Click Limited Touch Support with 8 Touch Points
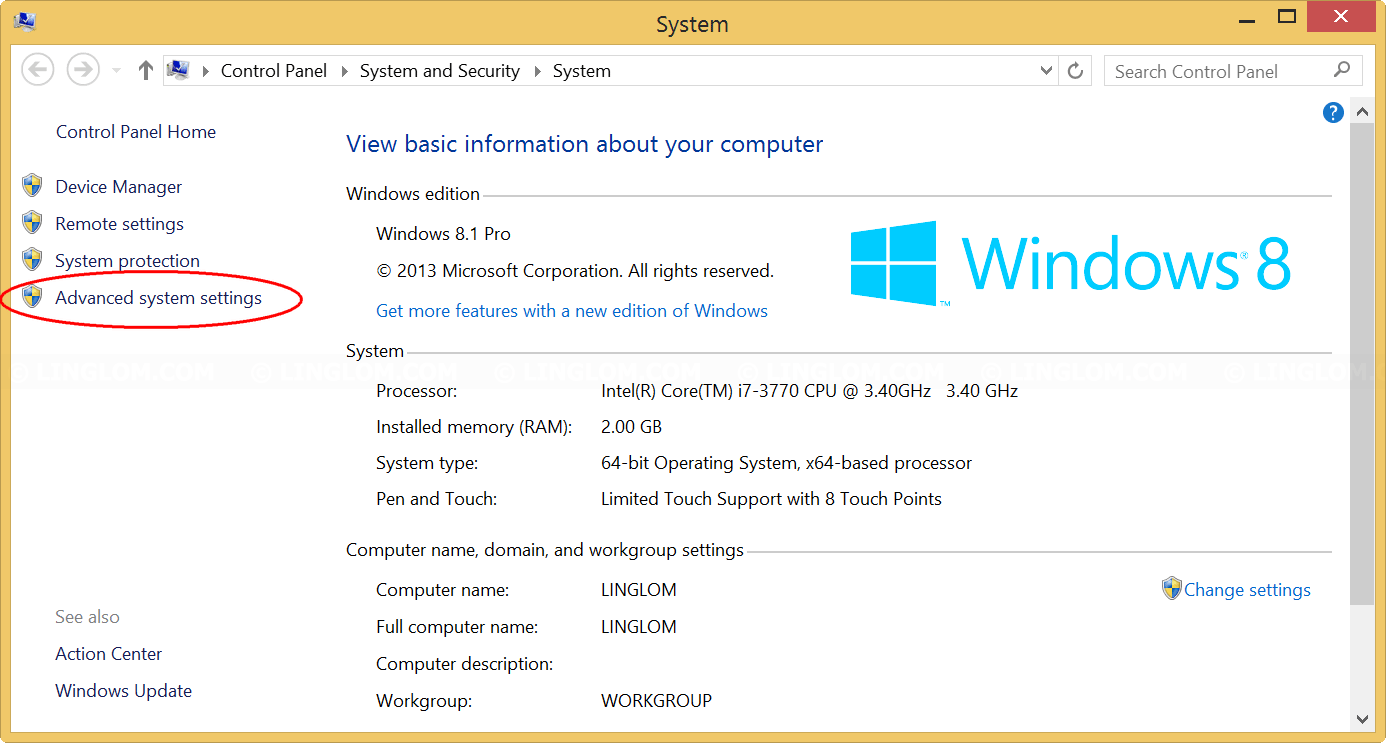The image size is (1386, 743). click(x=772, y=499)
